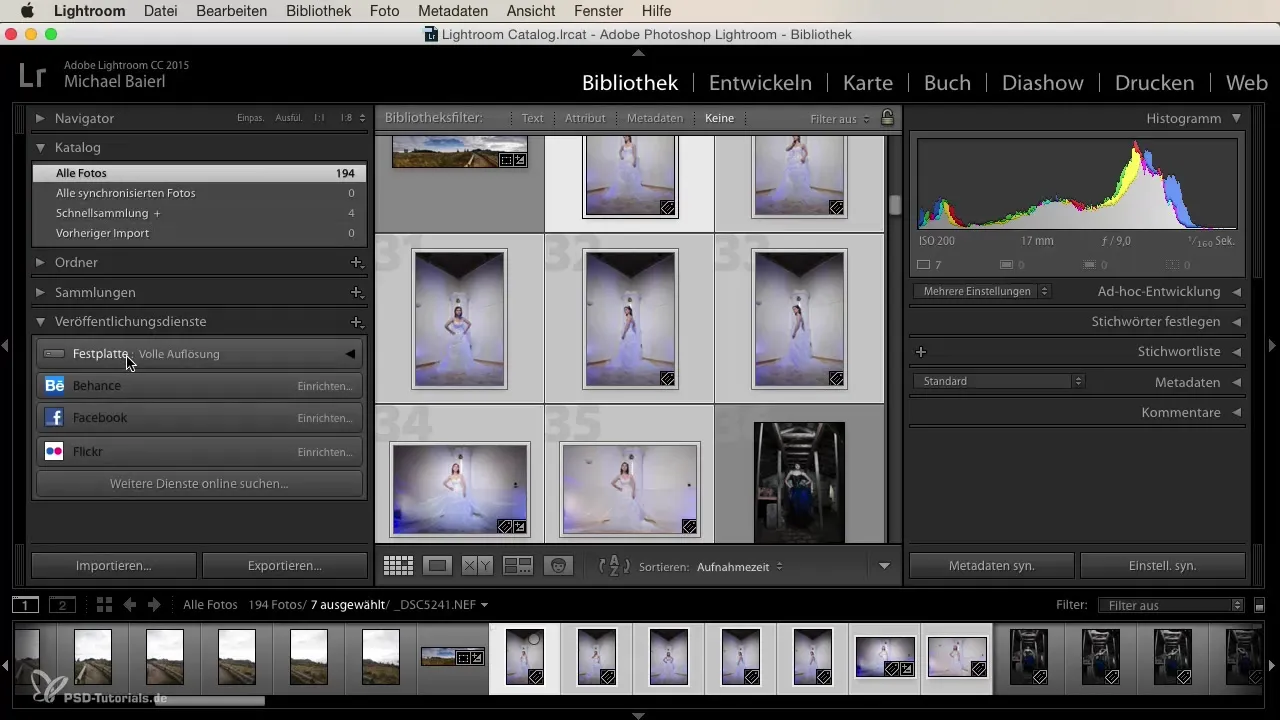Open the Metadaten menu in menu bar
This screenshot has height=720, width=1280.
[453, 11]
